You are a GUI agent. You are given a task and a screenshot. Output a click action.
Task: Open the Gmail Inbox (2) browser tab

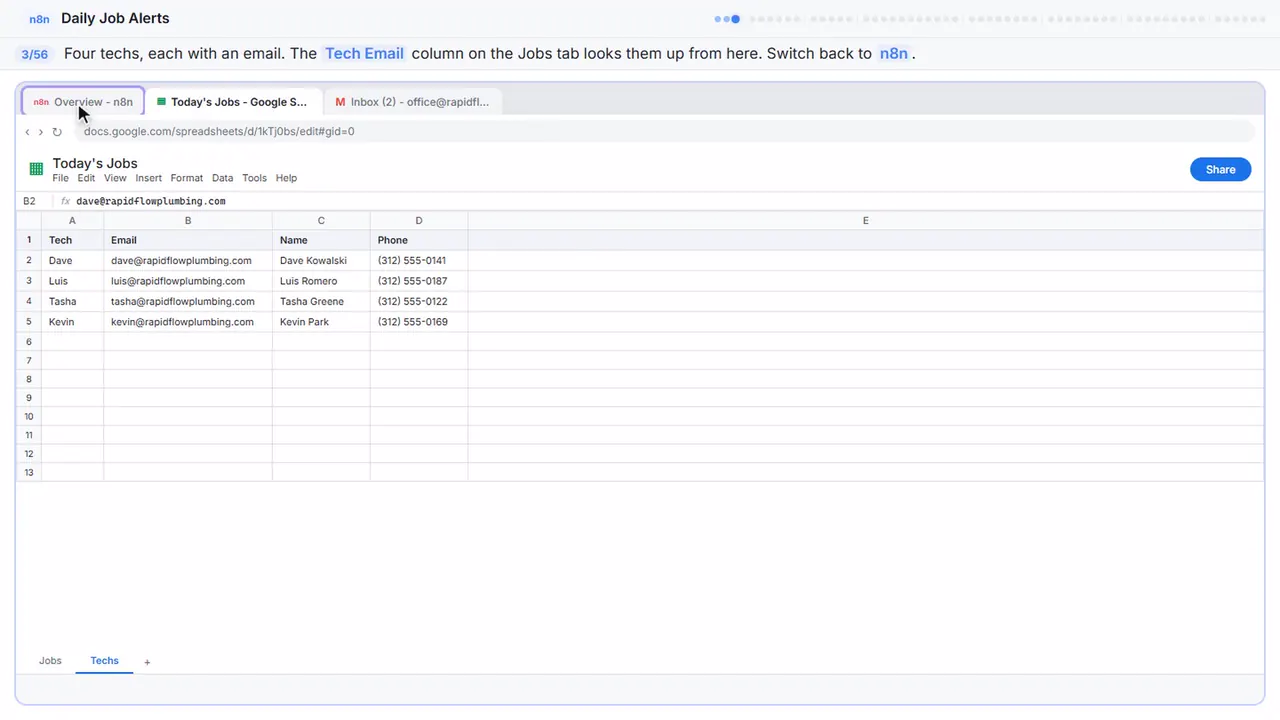tap(412, 102)
